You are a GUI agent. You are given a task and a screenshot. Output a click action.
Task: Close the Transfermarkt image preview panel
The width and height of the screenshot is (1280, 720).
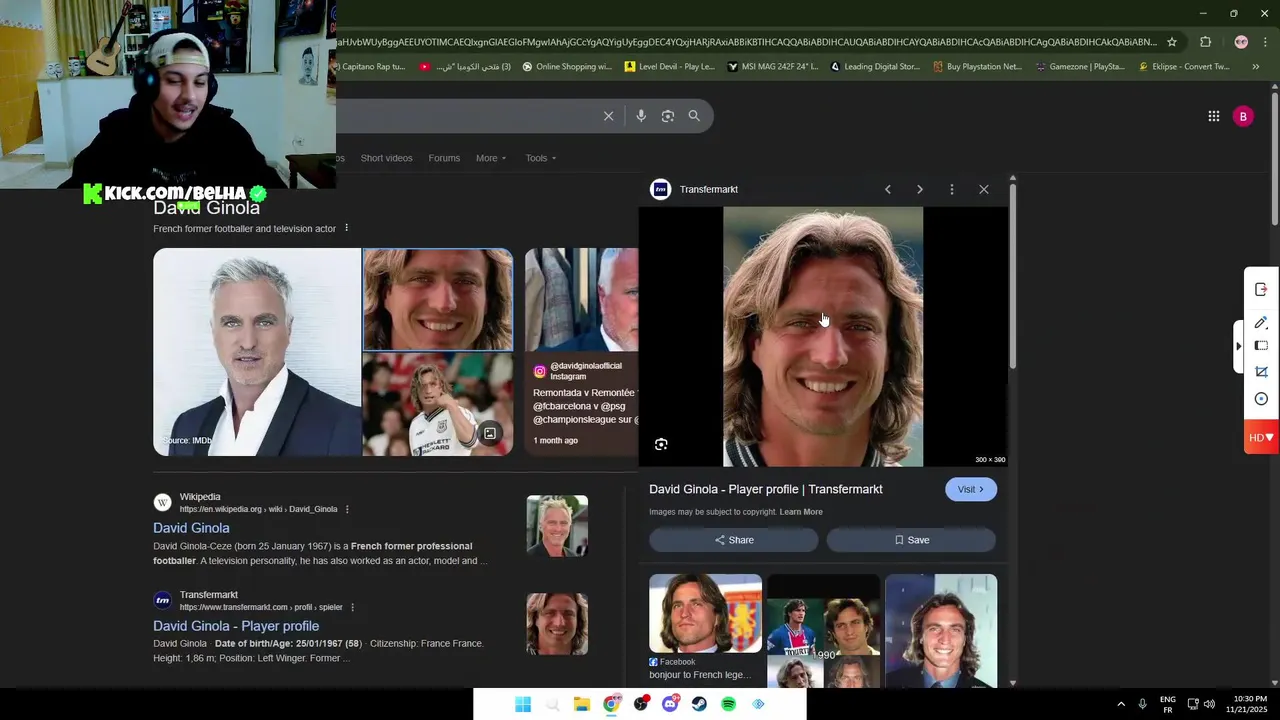pos(984,189)
